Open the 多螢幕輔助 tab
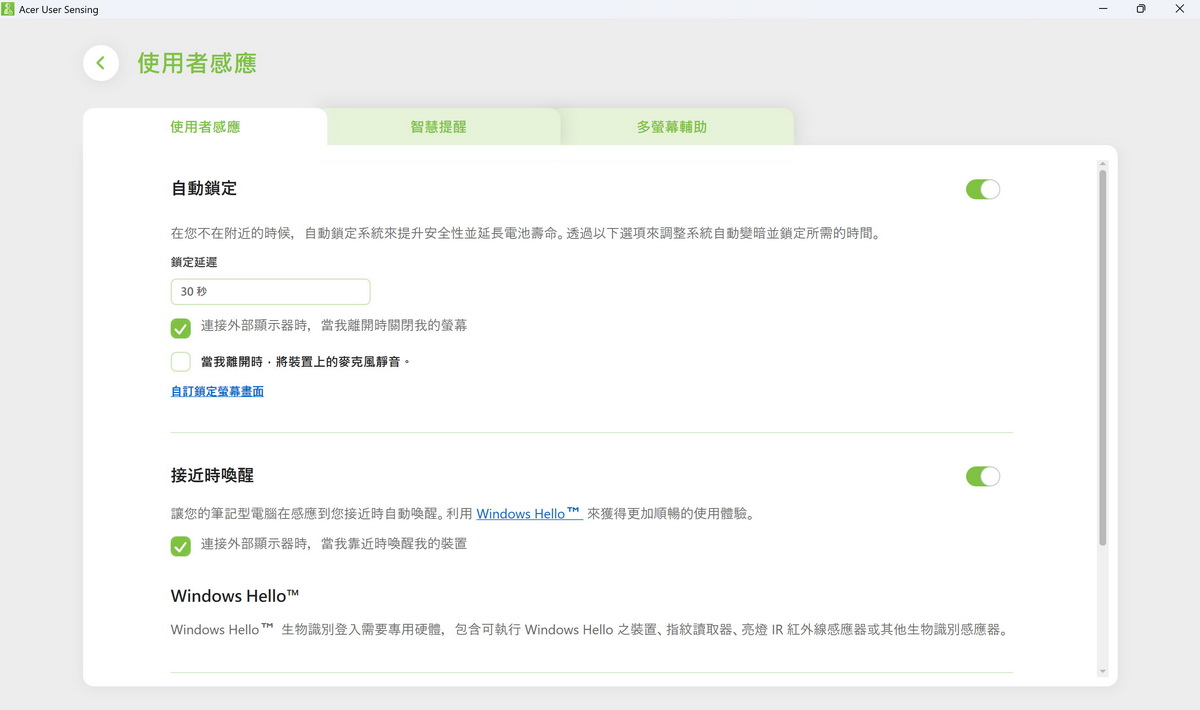This screenshot has height=710, width=1200. (x=672, y=127)
